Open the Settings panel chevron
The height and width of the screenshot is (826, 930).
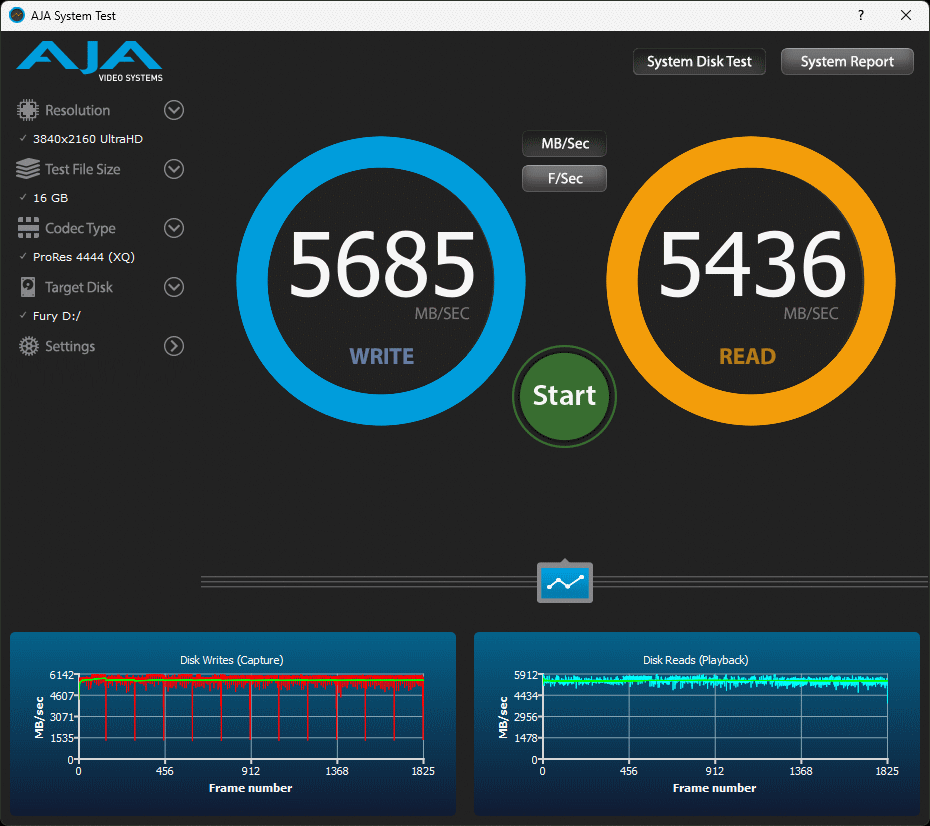174,346
